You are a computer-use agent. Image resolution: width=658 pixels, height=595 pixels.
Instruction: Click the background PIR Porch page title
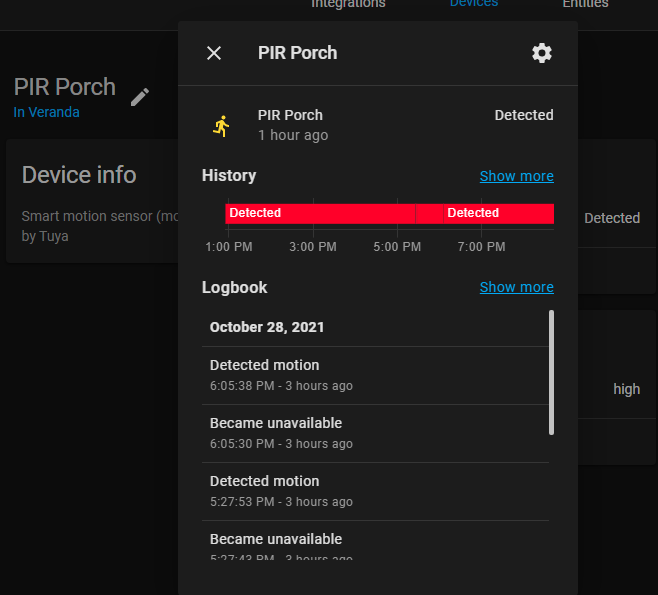[65, 87]
